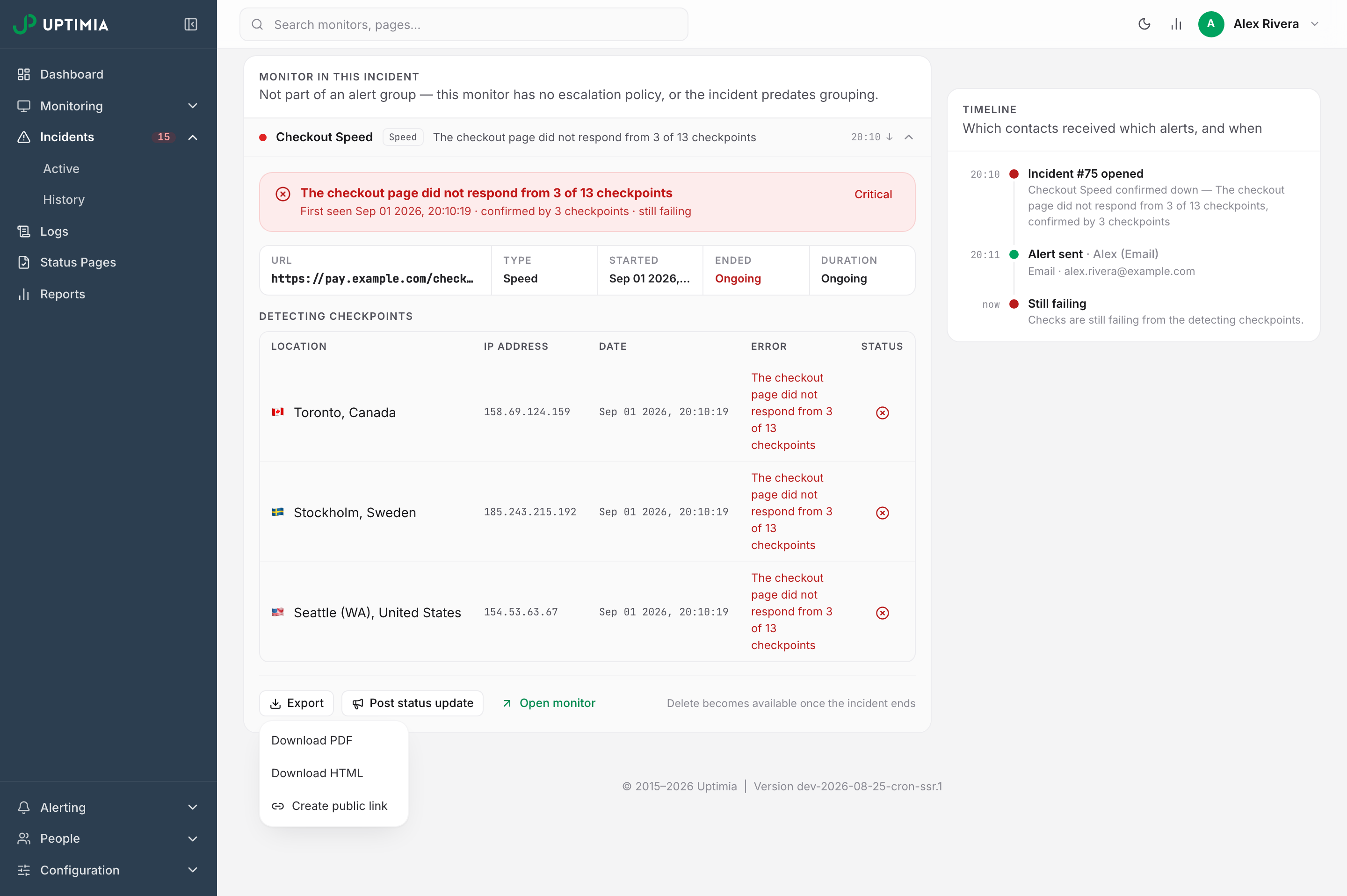Click the Seattle (WA), United States flag icon
Screen dimensions: 1347x896
pyautogui.click(x=278, y=612)
